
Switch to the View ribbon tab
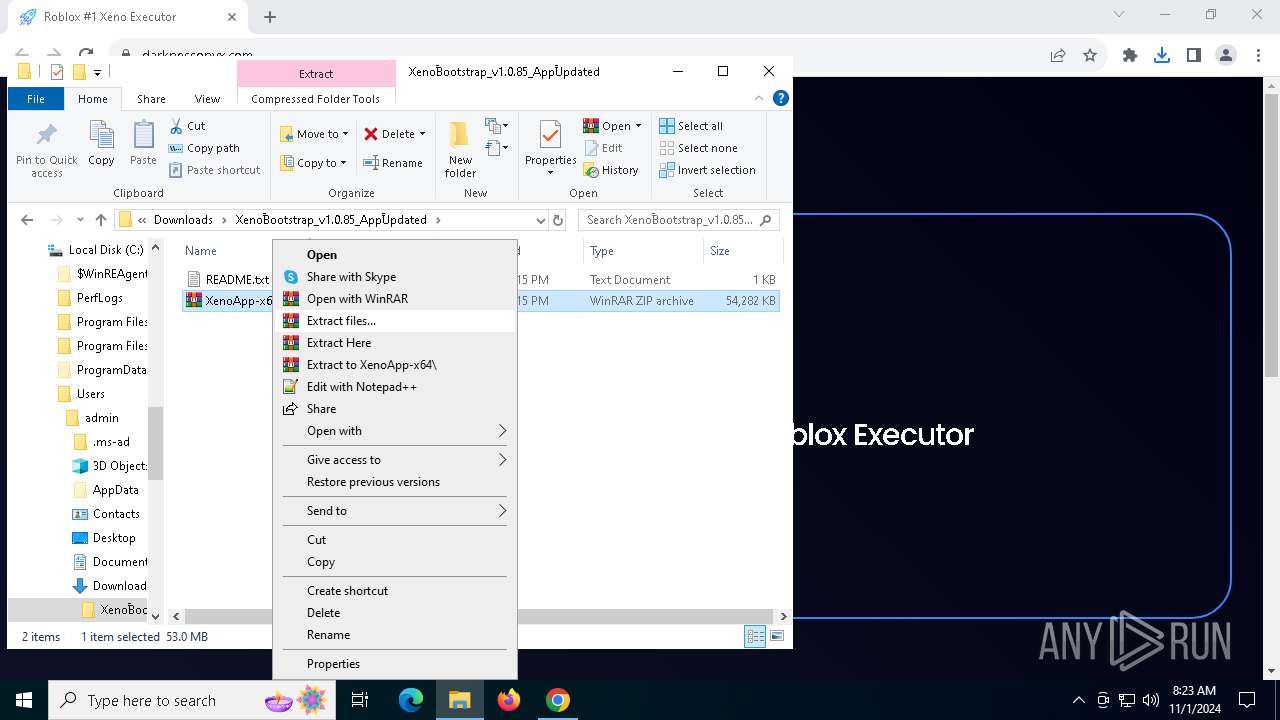click(x=207, y=99)
